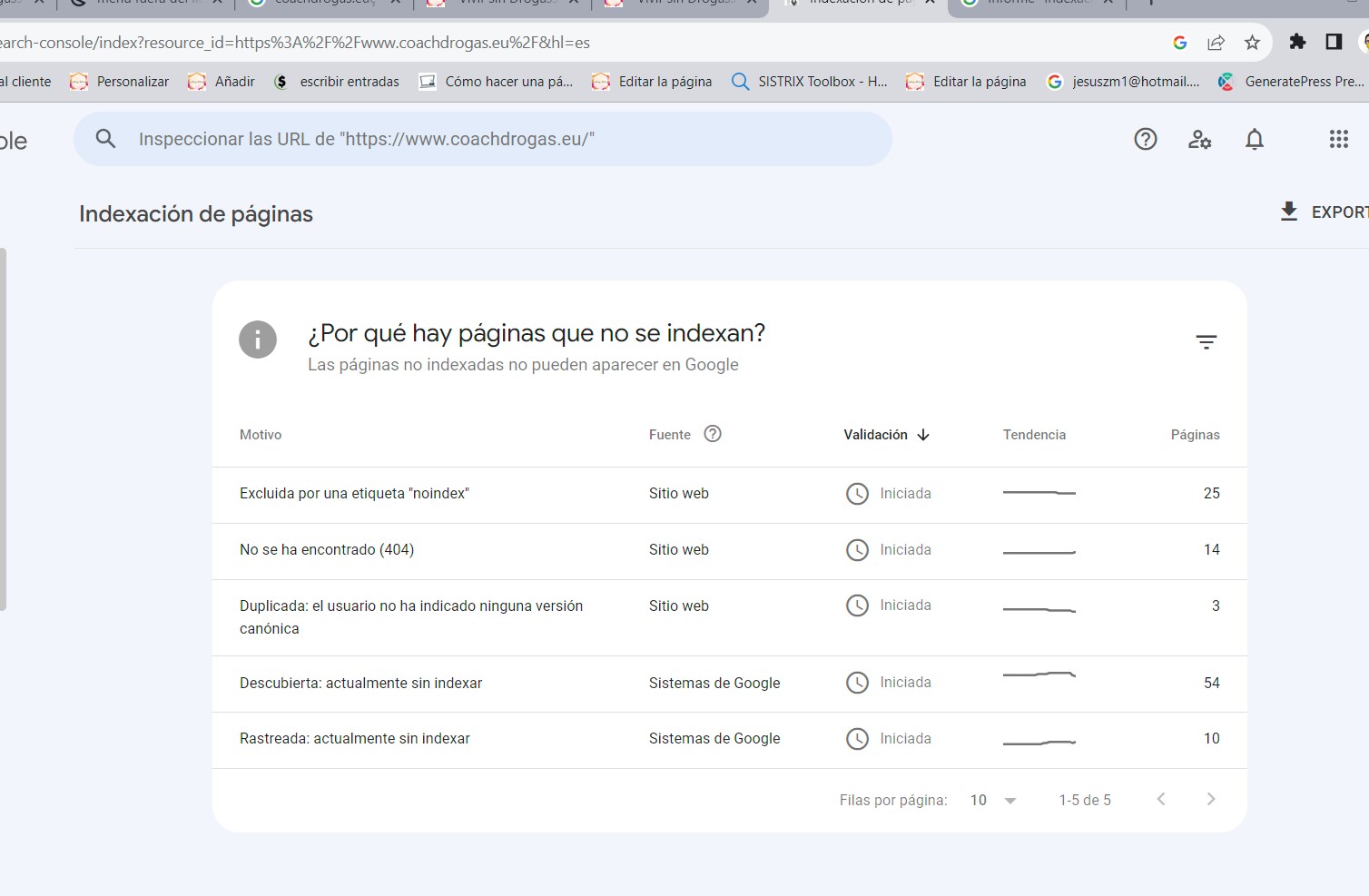Sort by the Validación column header

tap(875, 435)
